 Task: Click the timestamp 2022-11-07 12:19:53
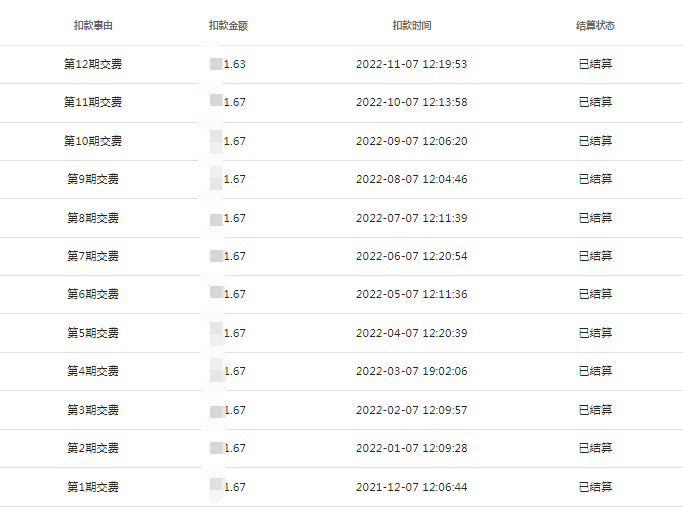[412, 64]
